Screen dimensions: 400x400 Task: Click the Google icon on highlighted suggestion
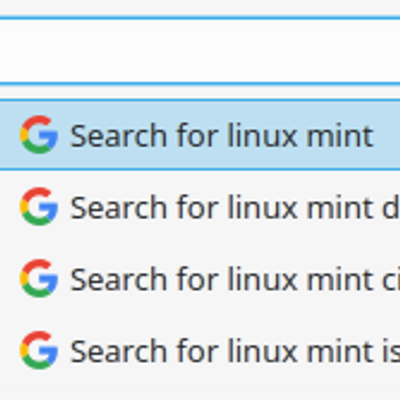pos(39,135)
